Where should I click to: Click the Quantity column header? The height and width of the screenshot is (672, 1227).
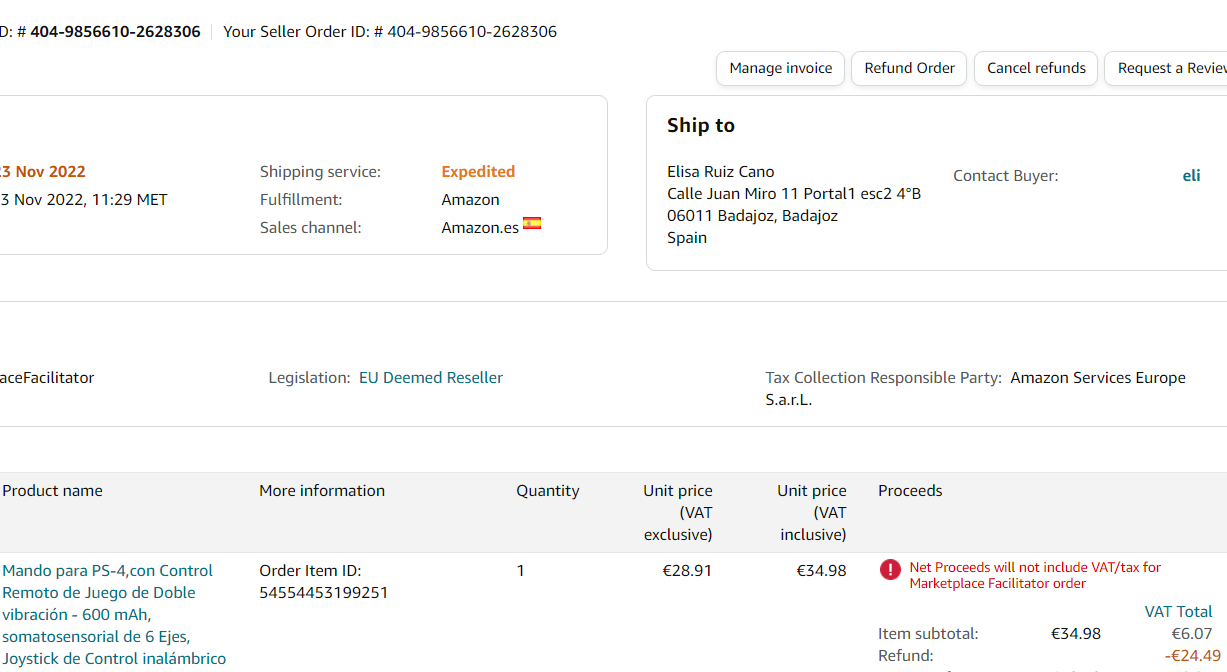[547, 491]
